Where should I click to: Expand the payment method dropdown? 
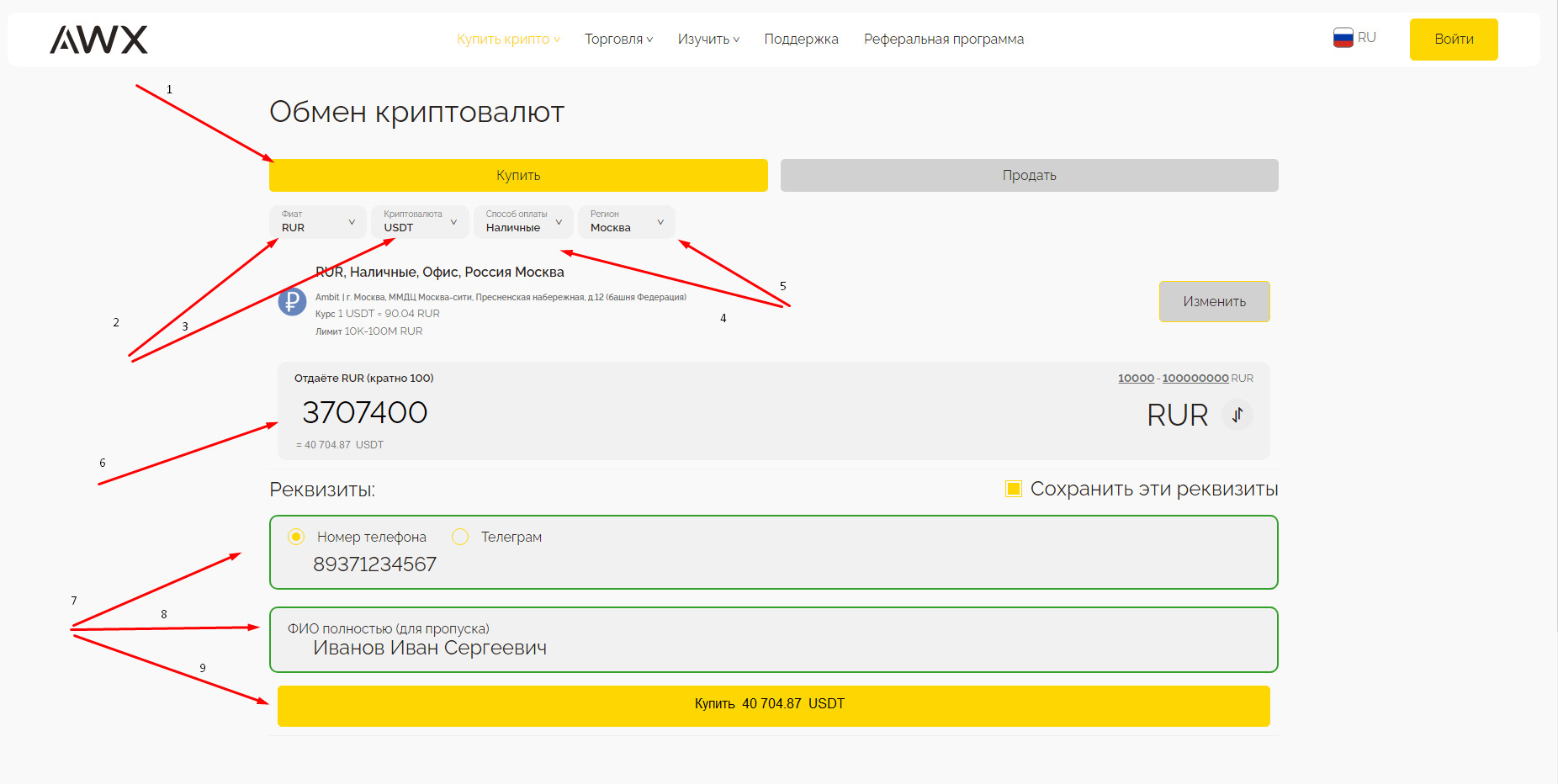click(523, 222)
